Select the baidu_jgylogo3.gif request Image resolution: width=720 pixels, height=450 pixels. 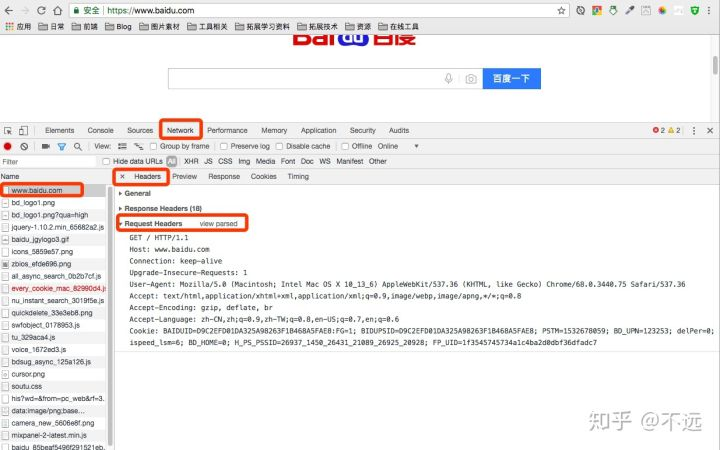(53, 239)
